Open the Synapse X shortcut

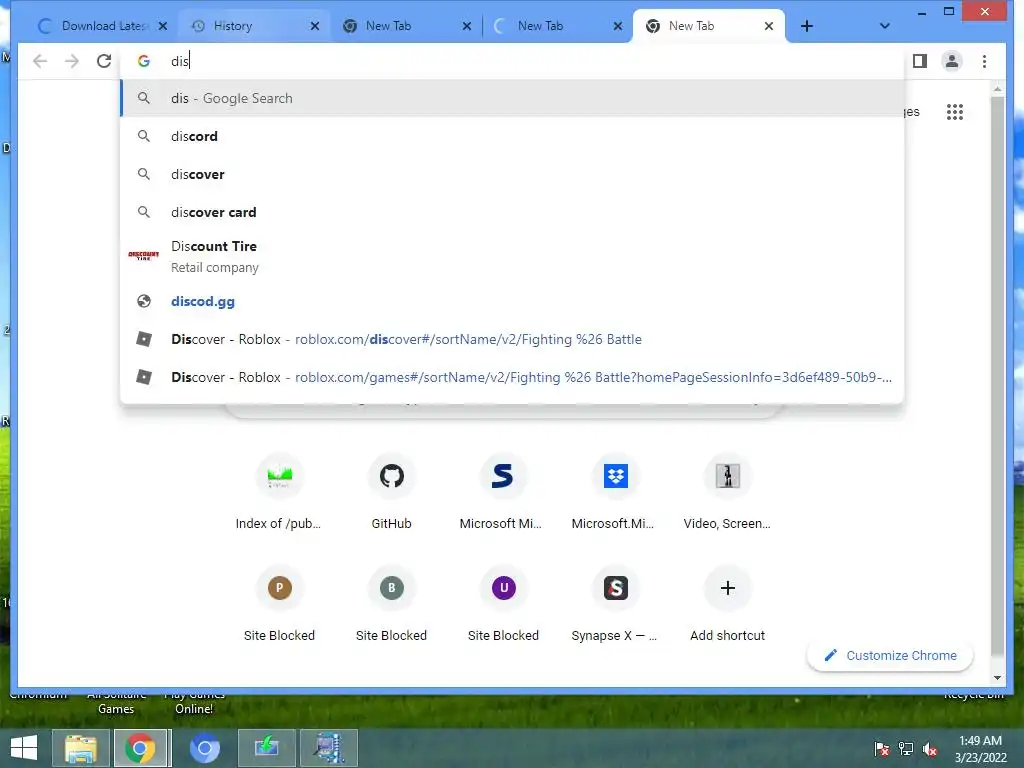pos(615,605)
